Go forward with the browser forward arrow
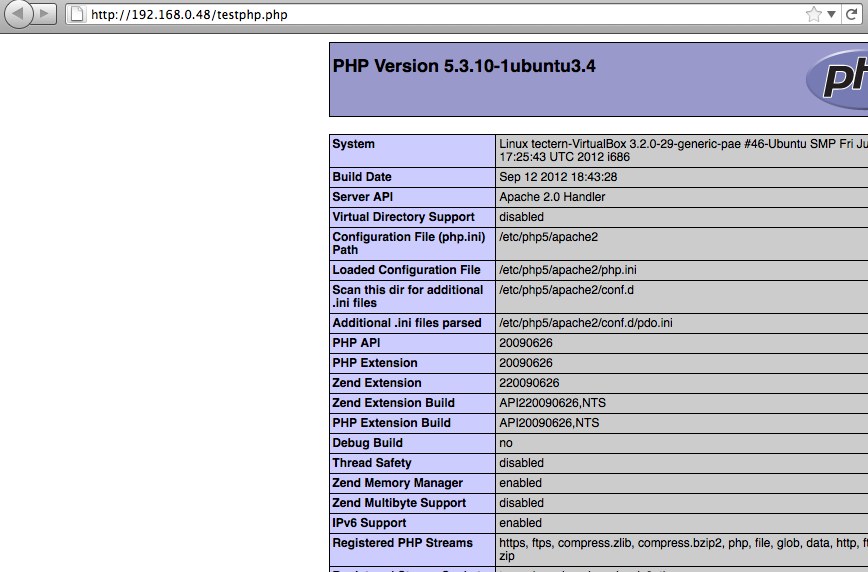The width and height of the screenshot is (868, 572). (45, 14)
